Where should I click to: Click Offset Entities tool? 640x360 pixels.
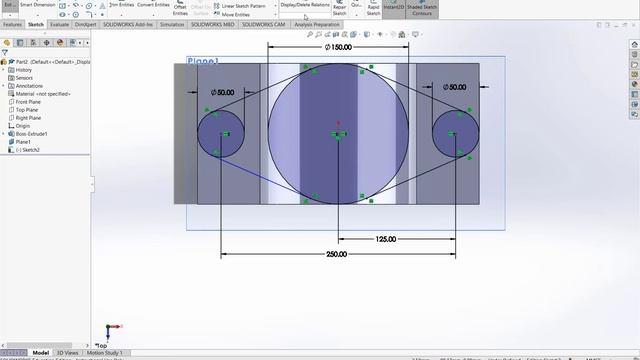tap(180, 8)
